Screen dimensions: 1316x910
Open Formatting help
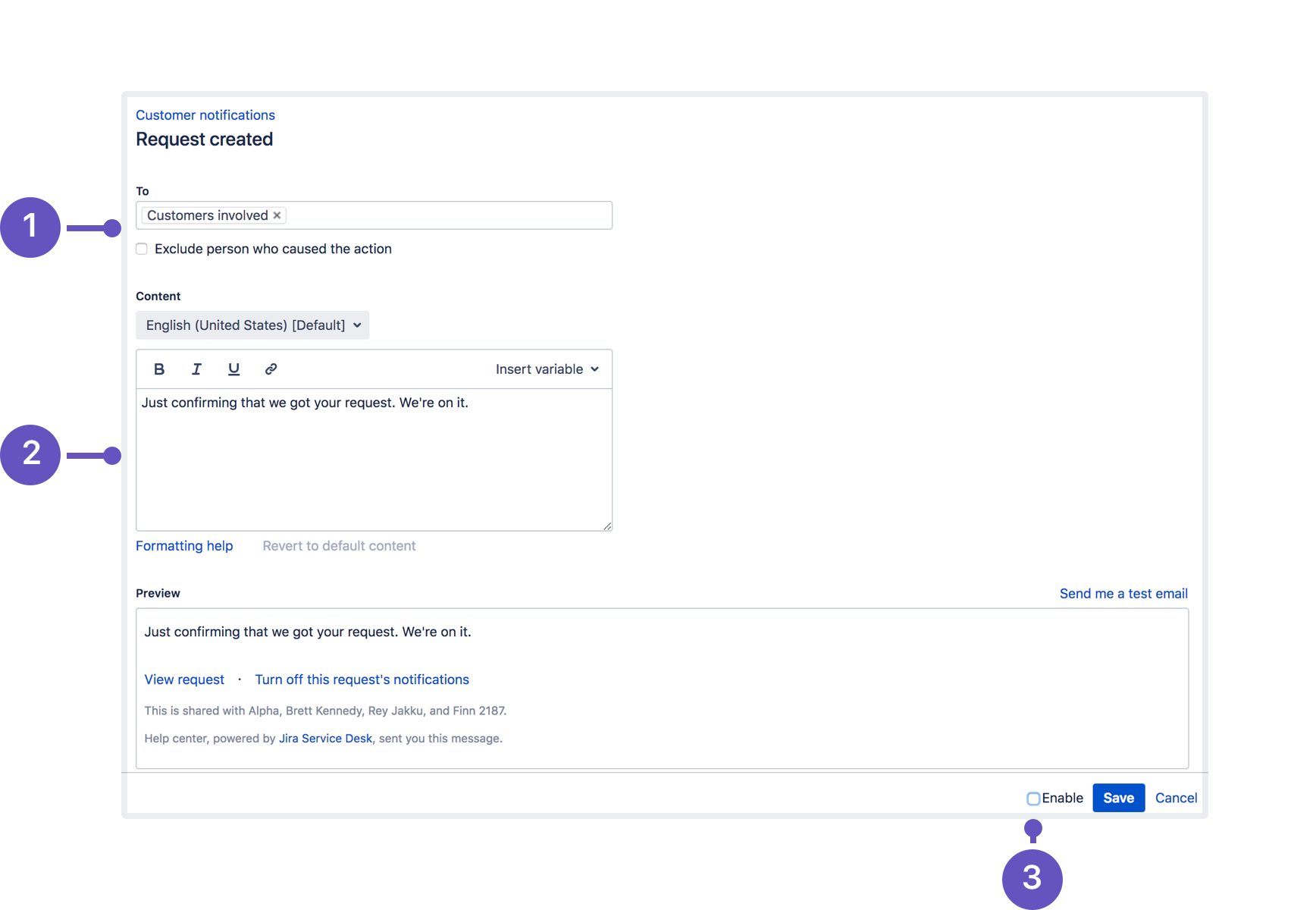click(184, 546)
